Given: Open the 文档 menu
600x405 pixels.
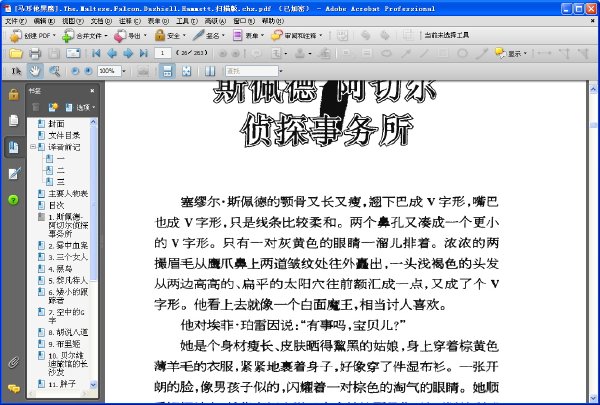Looking at the screenshot, I should (x=101, y=21).
